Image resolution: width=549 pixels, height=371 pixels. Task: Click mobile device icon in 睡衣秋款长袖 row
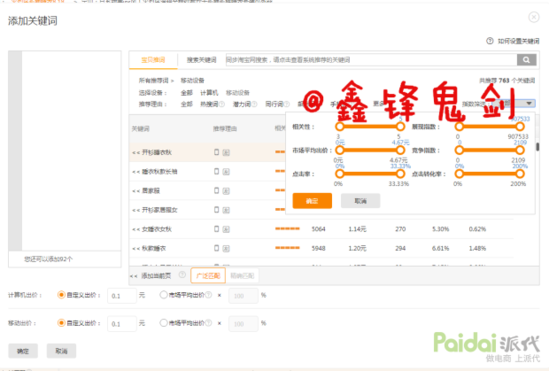[x=216, y=171]
